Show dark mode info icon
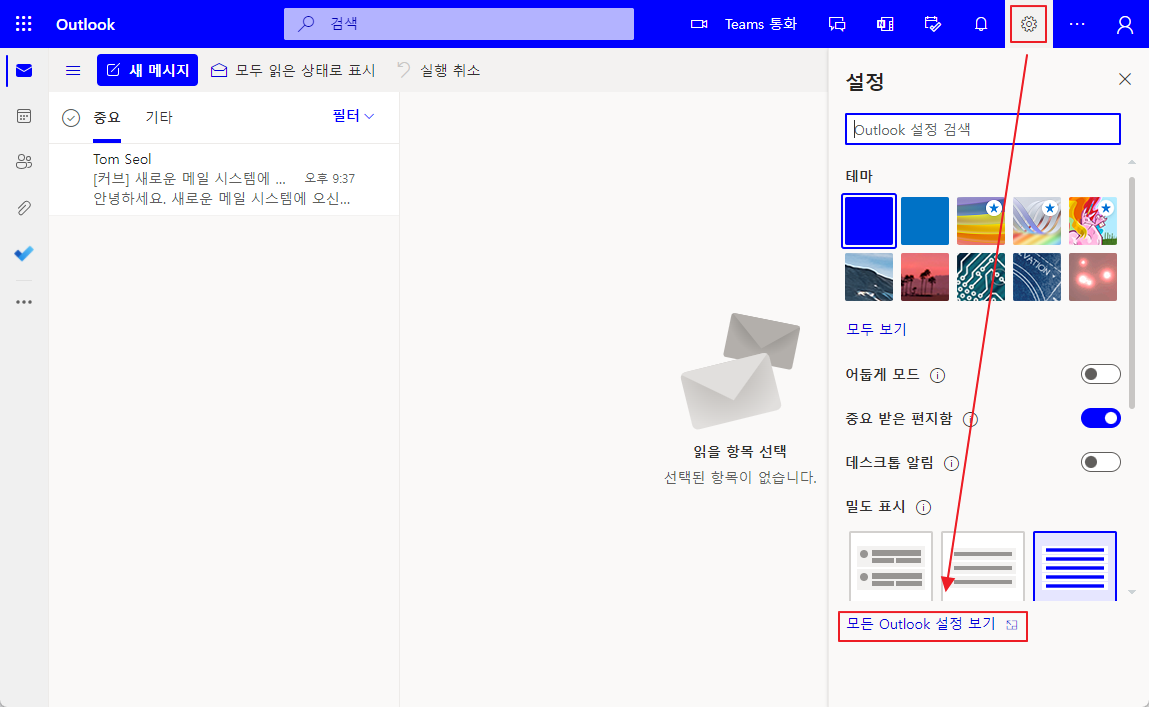This screenshot has height=707, width=1149. (937, 376)
